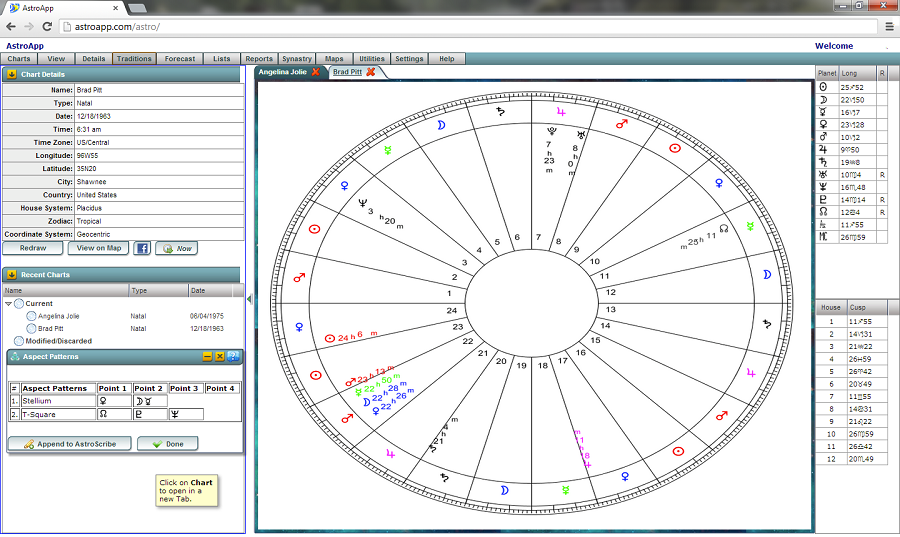Close the Brad Pitt tab red X

pyautogui.click(x=371, y=72)
